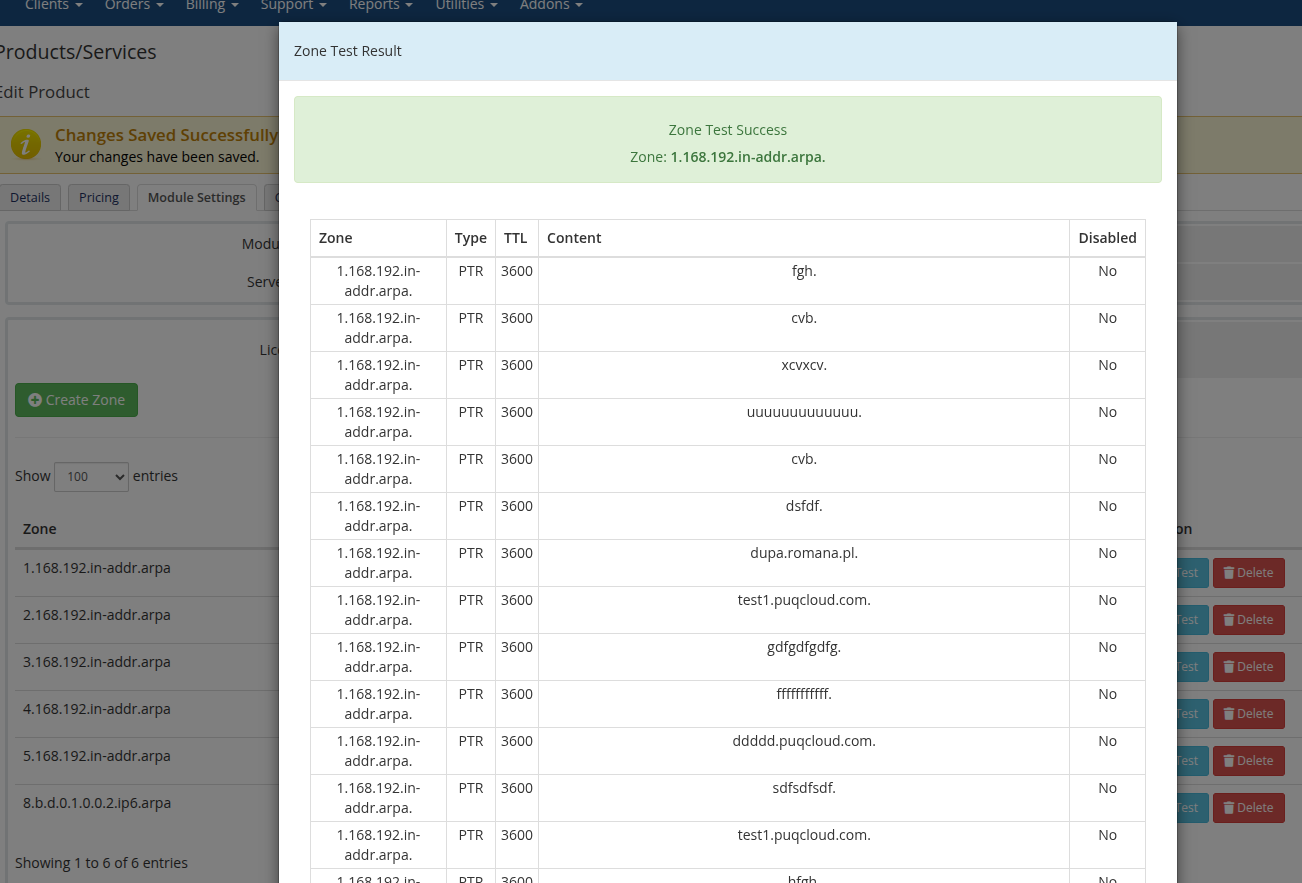
Task: Click the Zone column header in the result table
Action: (x=378, y=238)
